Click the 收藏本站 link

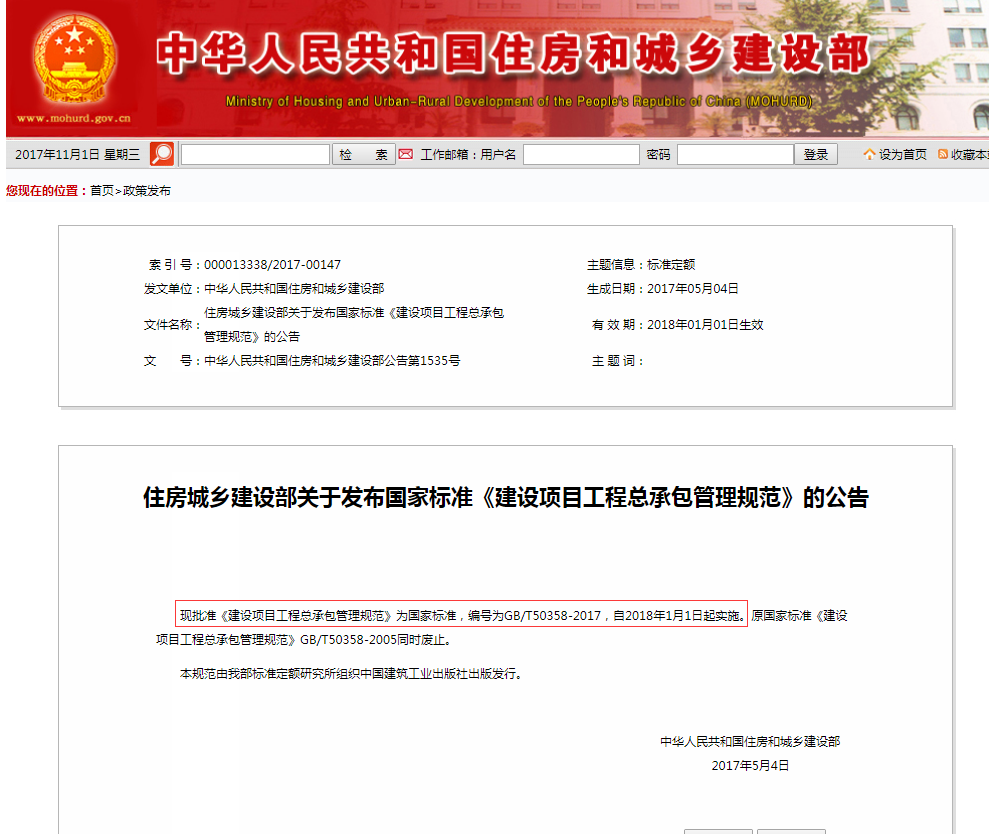click(969, 155)
